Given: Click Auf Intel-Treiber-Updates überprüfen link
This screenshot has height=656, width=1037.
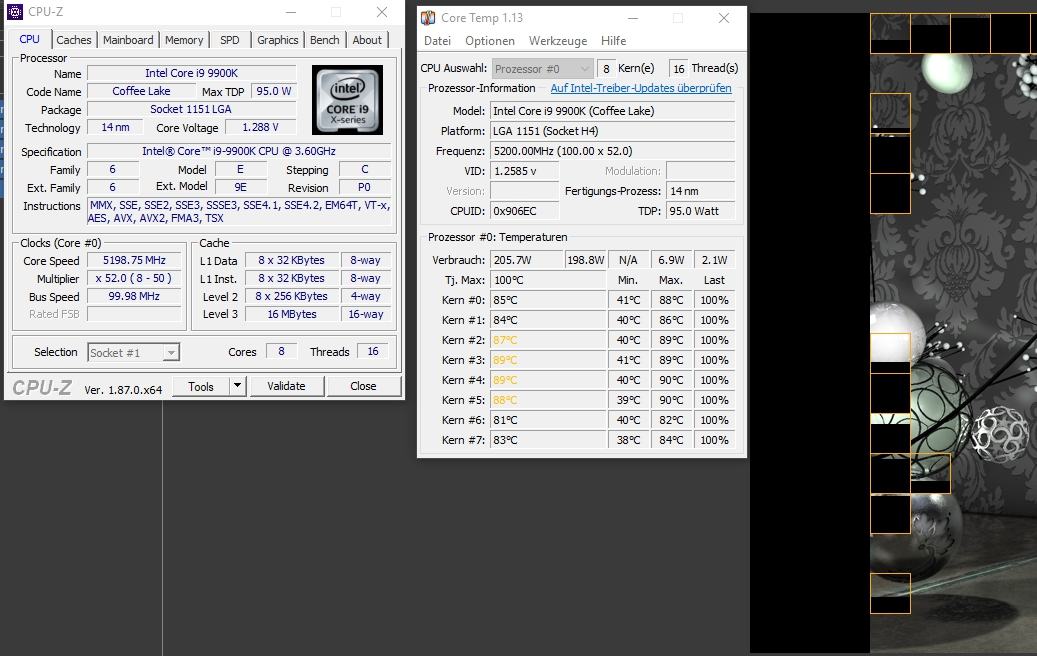Looking at the screenshot, I should (x=641, y=88).
